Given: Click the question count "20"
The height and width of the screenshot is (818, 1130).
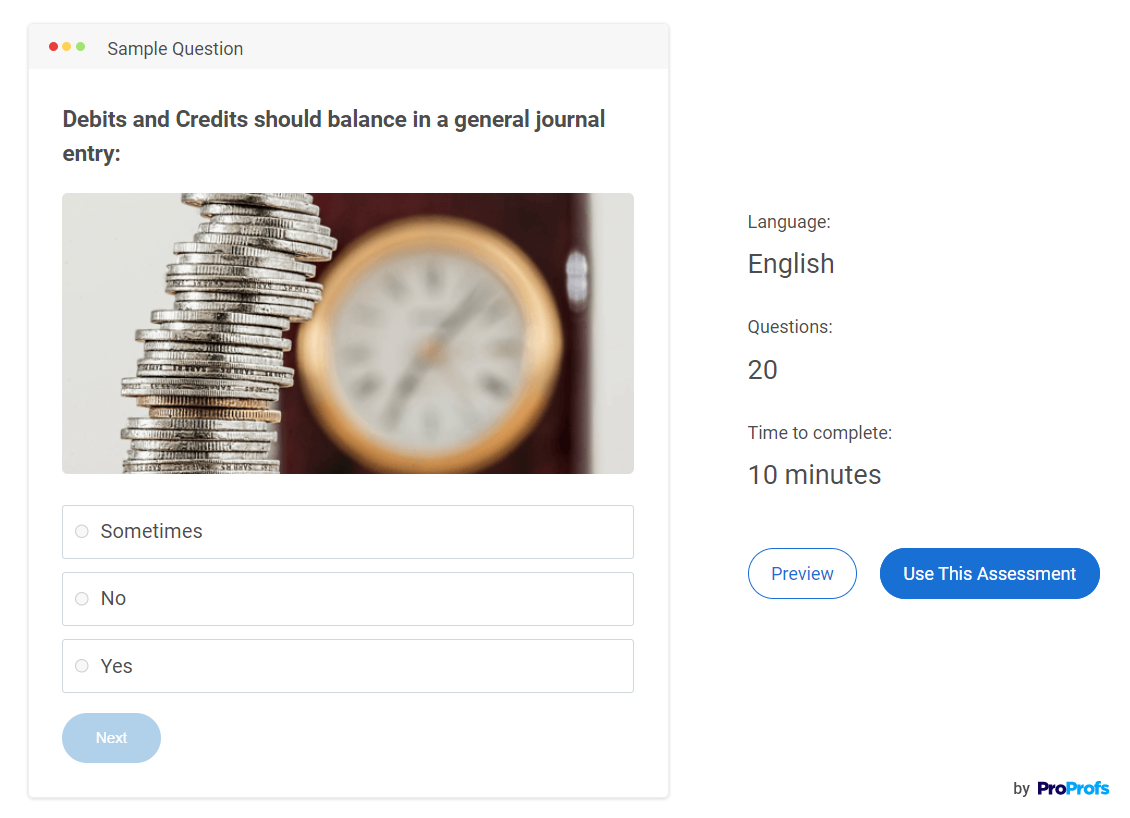Looking at the screenshot, I should [763, 370].
